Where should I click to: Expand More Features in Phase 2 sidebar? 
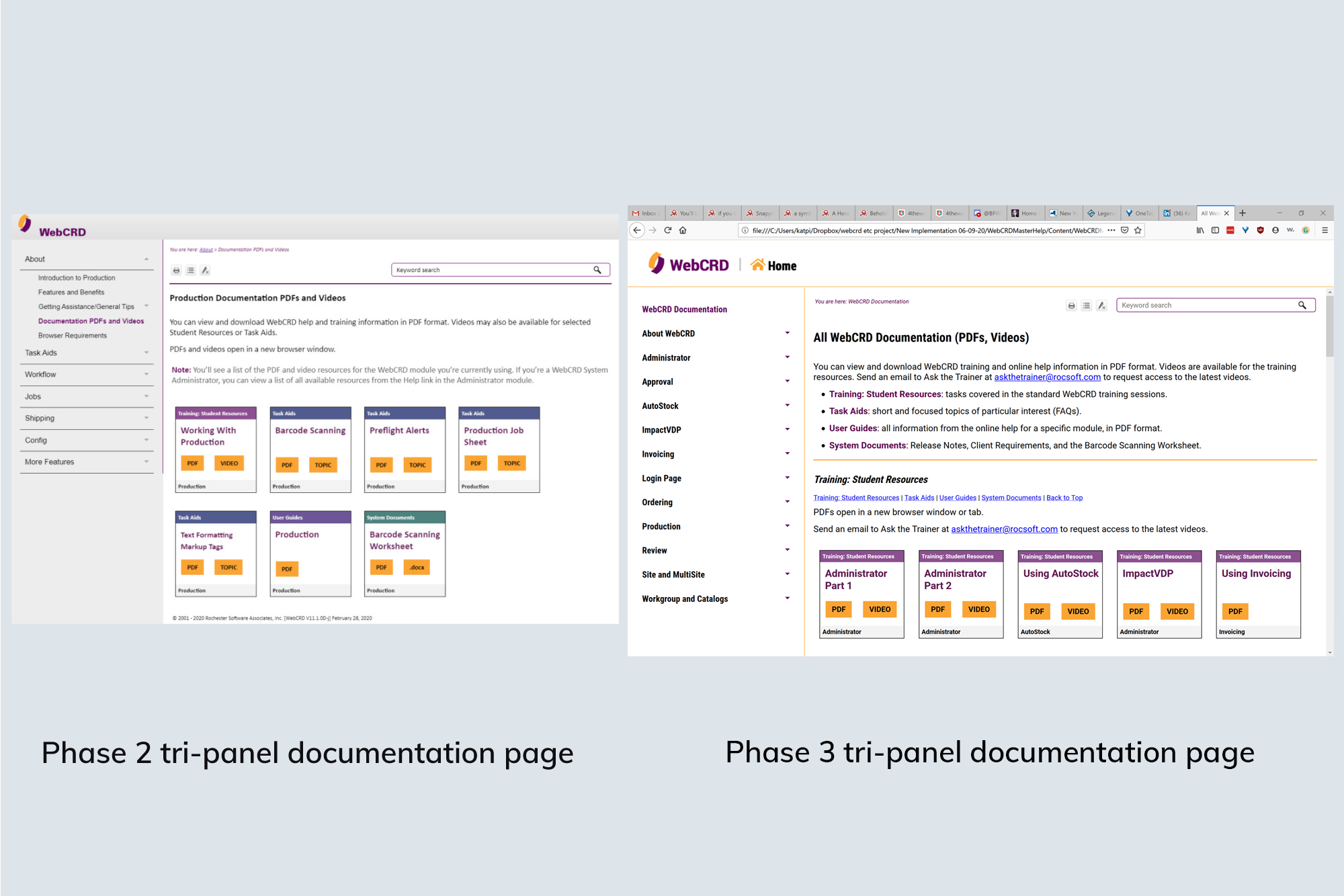tap(146, 462)
